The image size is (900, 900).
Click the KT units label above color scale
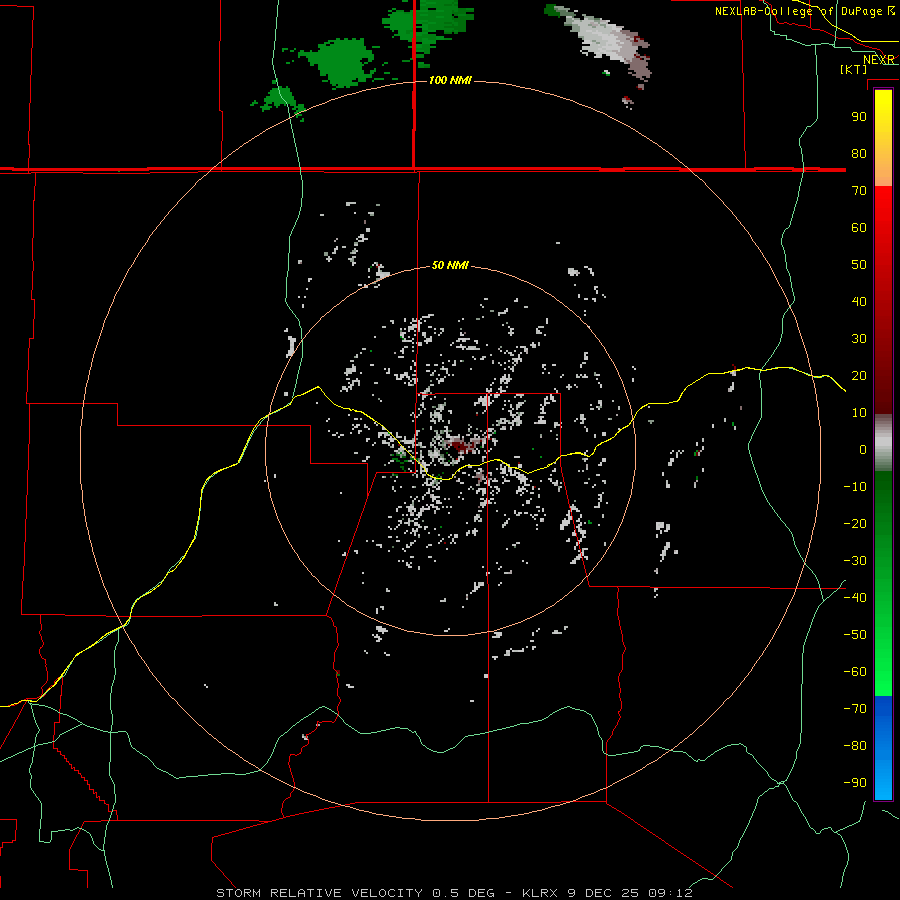click(x=854, y=69)
